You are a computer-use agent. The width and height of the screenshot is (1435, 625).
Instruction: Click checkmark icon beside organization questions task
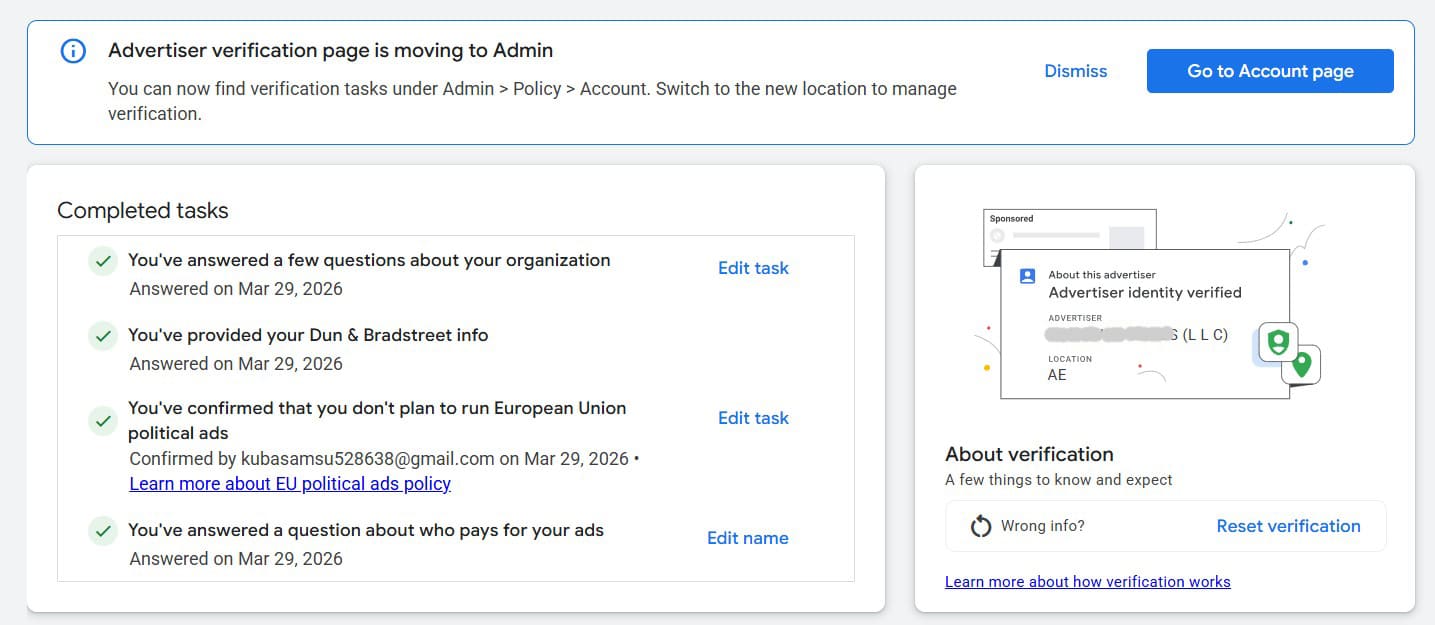(102, 262)
